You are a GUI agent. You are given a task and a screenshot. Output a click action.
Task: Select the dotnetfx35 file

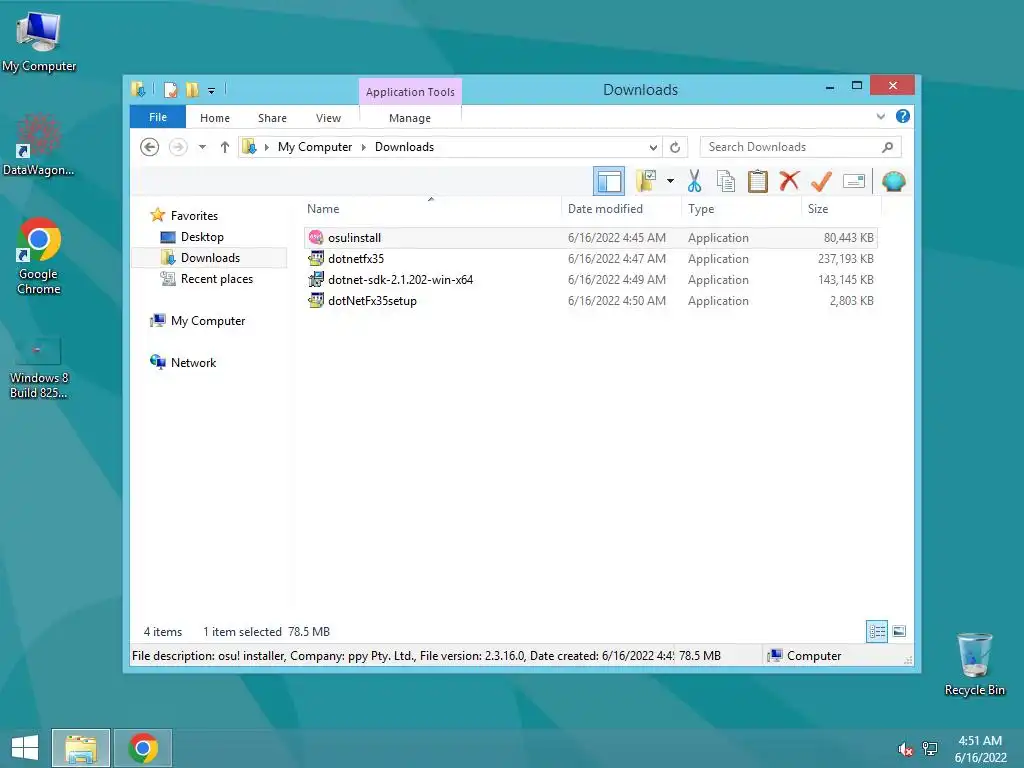[x=590, y=259]
